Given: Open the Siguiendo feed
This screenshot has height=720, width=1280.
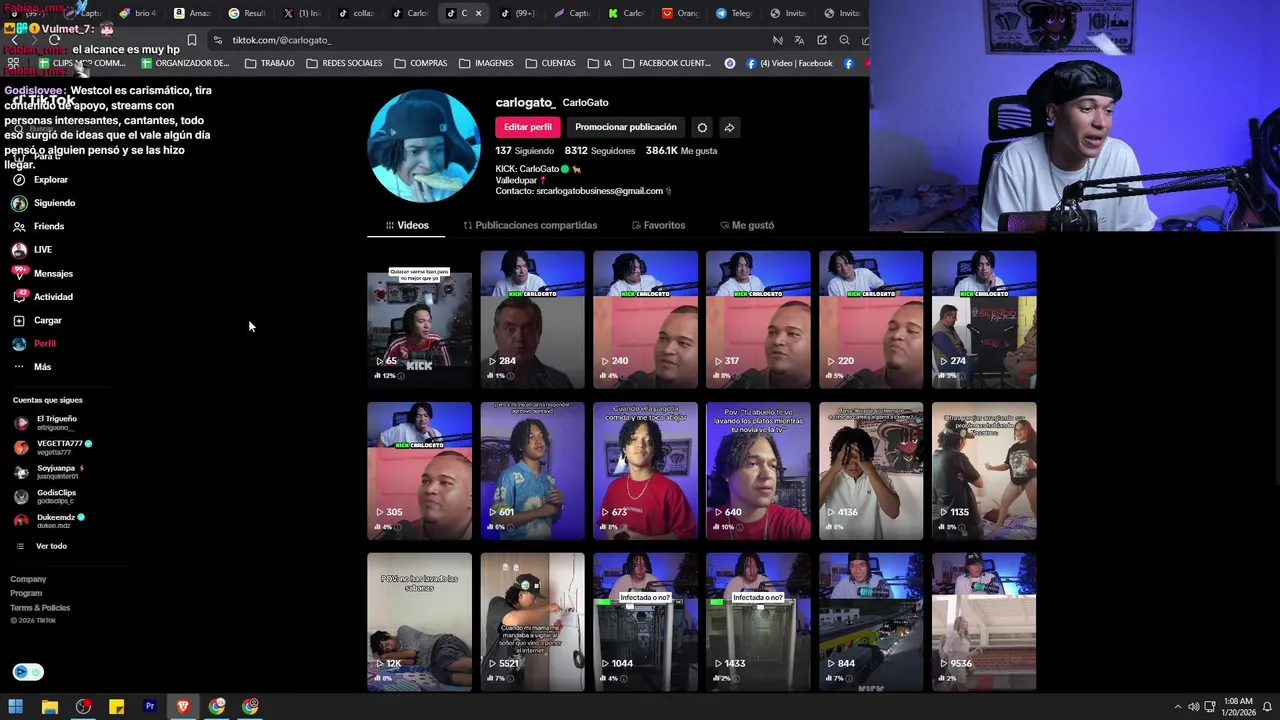Looking at the screenshot, I should pyautogui.click(x=43, y=203).
